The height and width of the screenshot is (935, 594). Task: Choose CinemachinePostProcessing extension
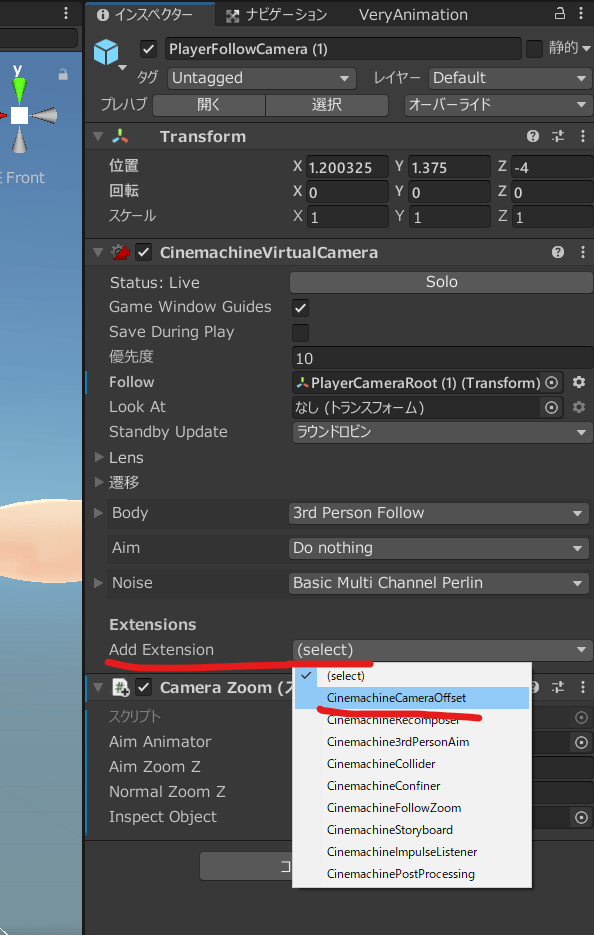click(x=412, y=875)
